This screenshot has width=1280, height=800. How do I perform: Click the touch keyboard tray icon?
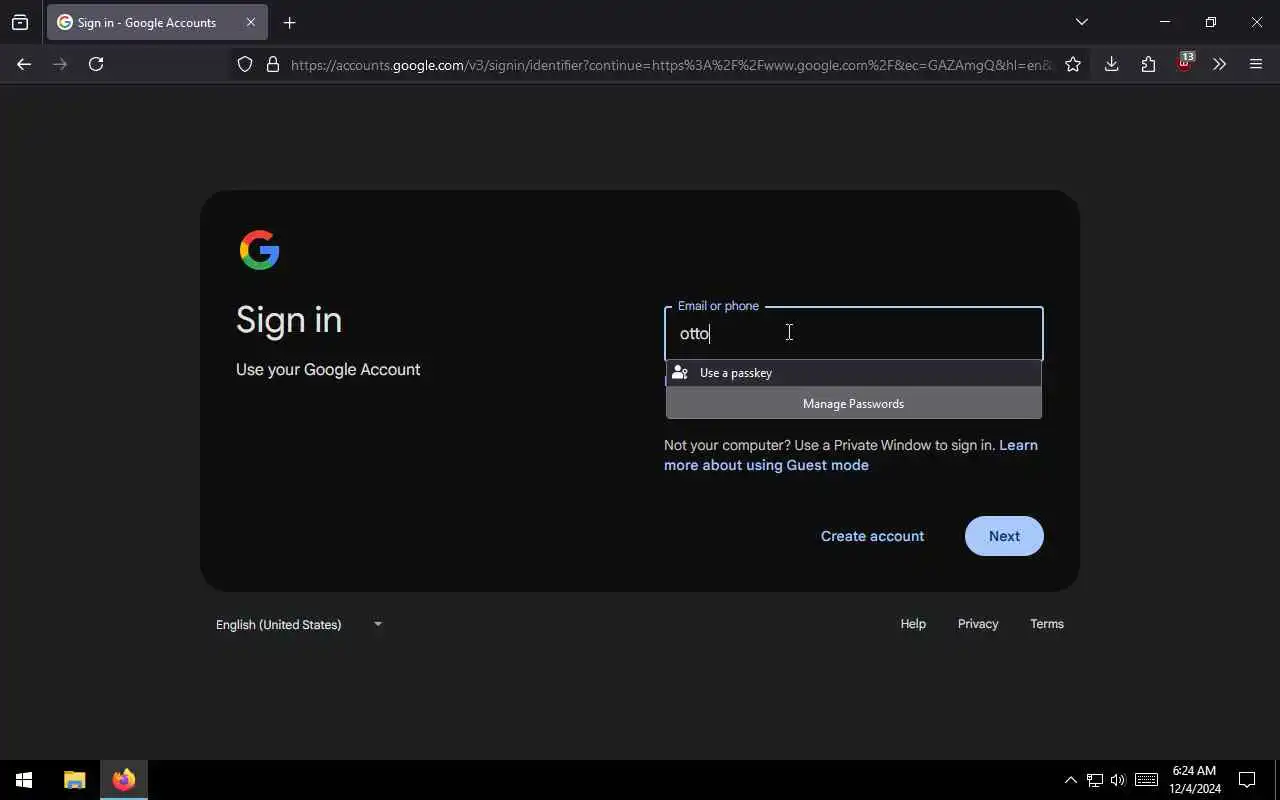click(1147, 780)
